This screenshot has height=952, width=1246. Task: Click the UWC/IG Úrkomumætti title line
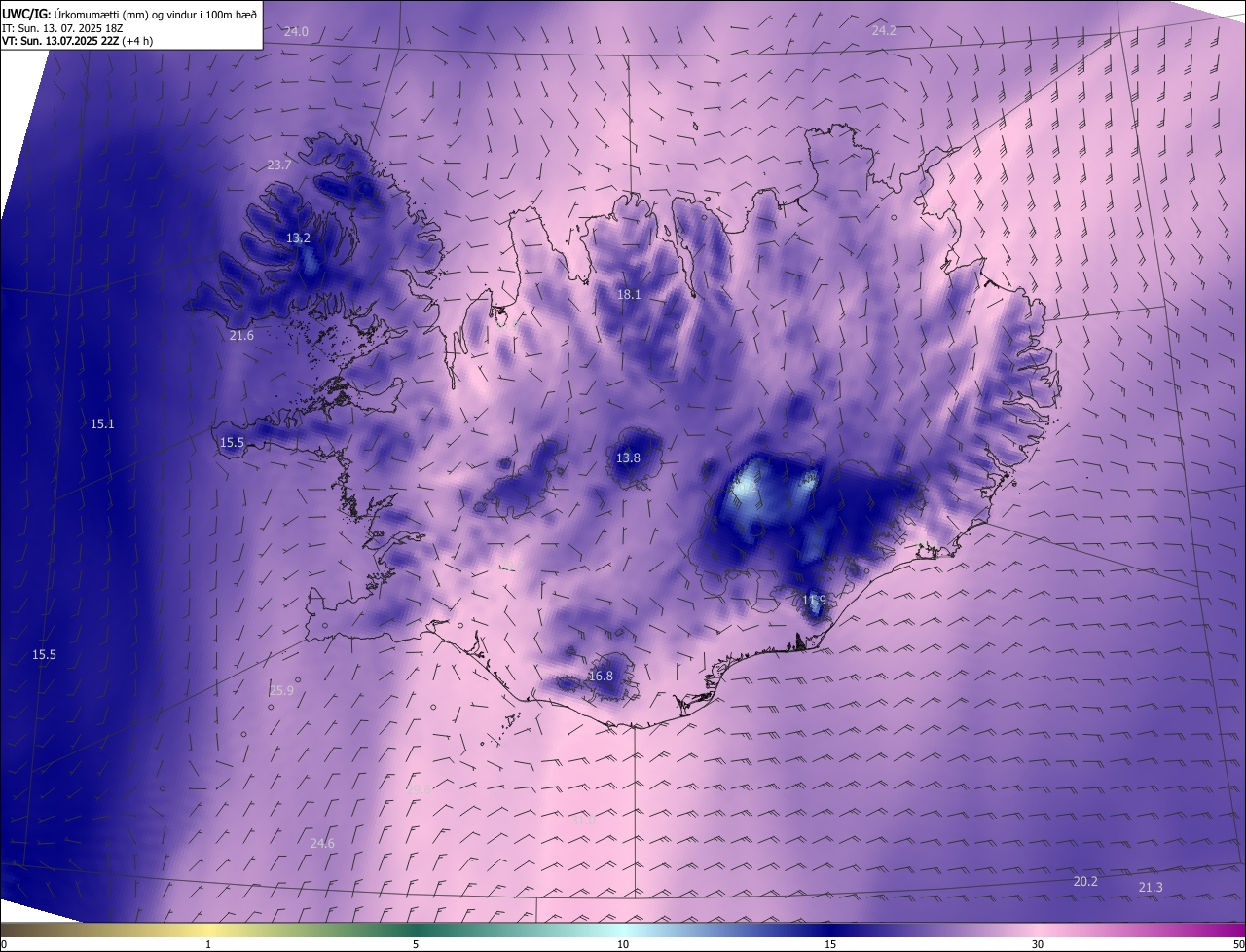[x=129, y=14]
